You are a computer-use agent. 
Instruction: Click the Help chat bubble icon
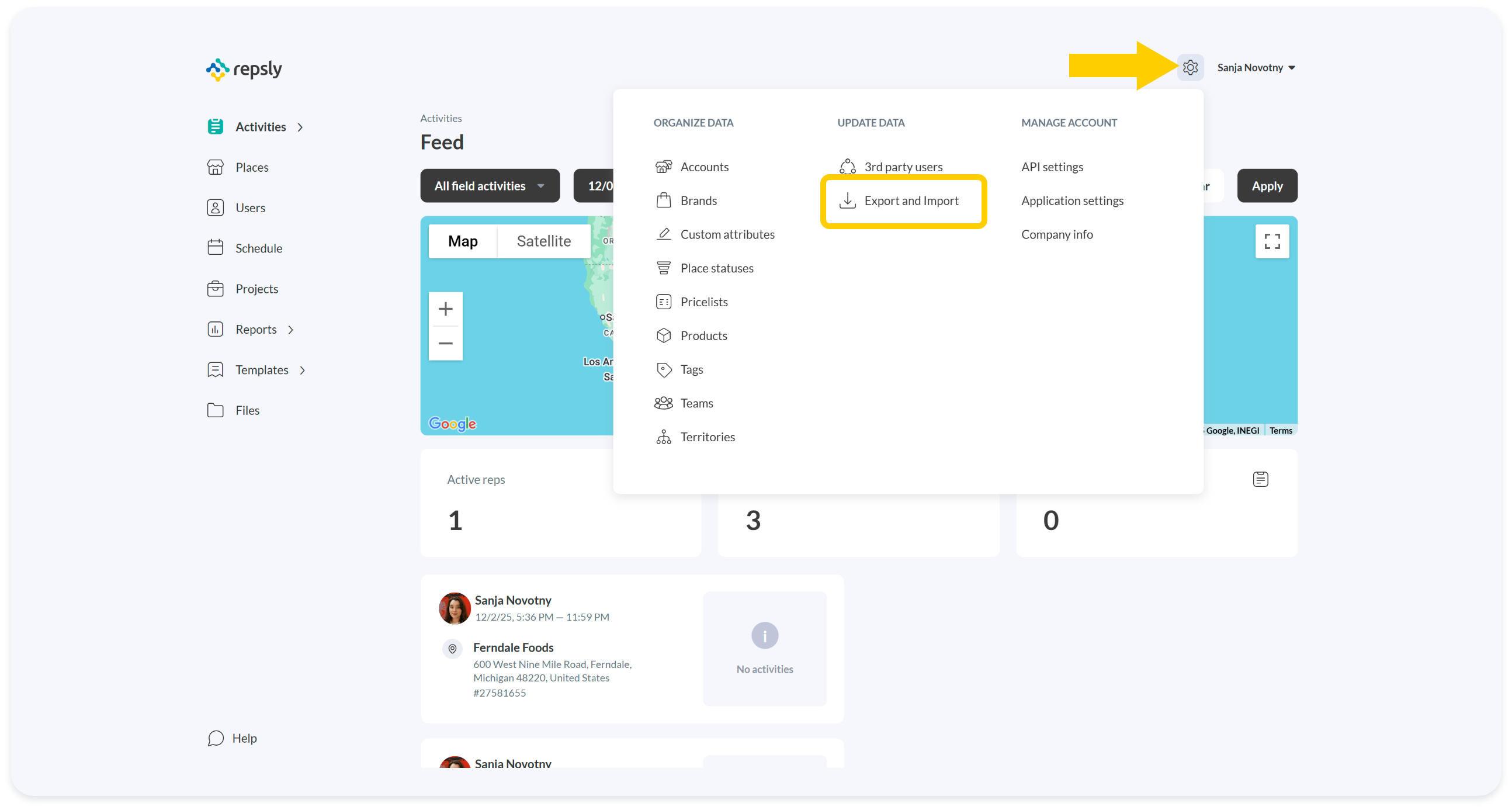coord(216,738)
